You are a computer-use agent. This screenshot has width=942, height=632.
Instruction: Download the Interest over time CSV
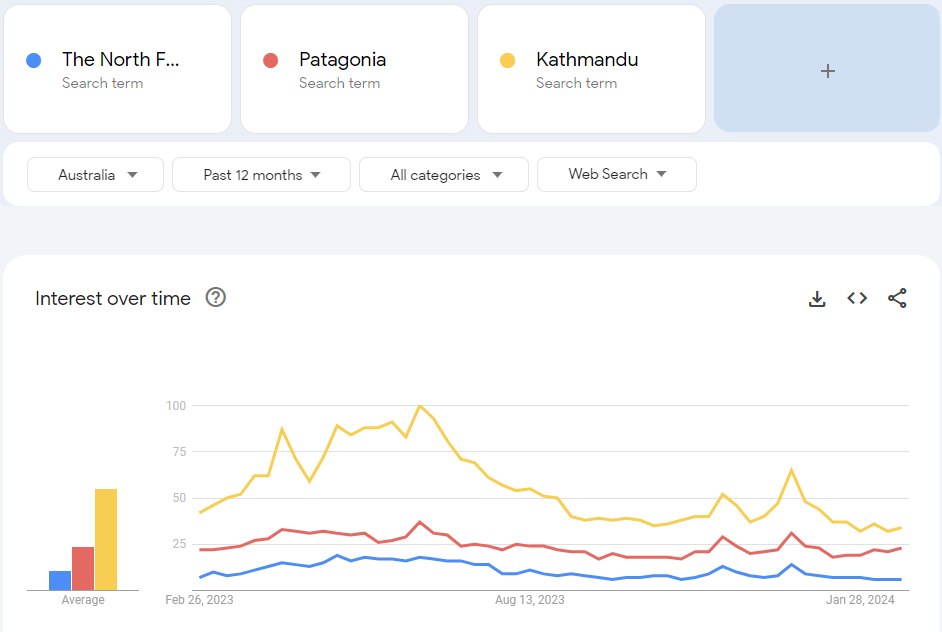point(817,298)
